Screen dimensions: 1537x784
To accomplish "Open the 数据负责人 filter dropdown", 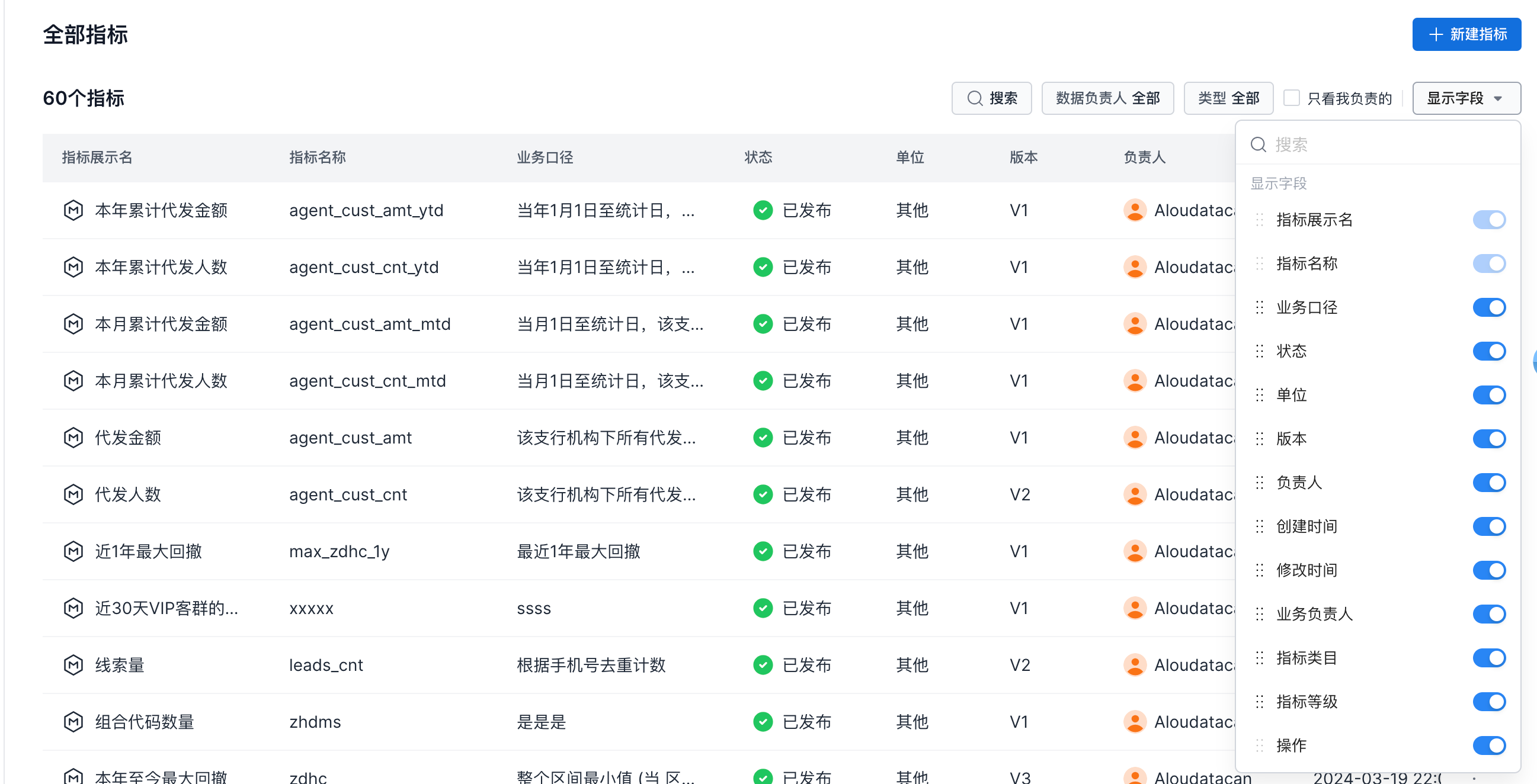I will pyautogui.click(x=1107, y=98).
